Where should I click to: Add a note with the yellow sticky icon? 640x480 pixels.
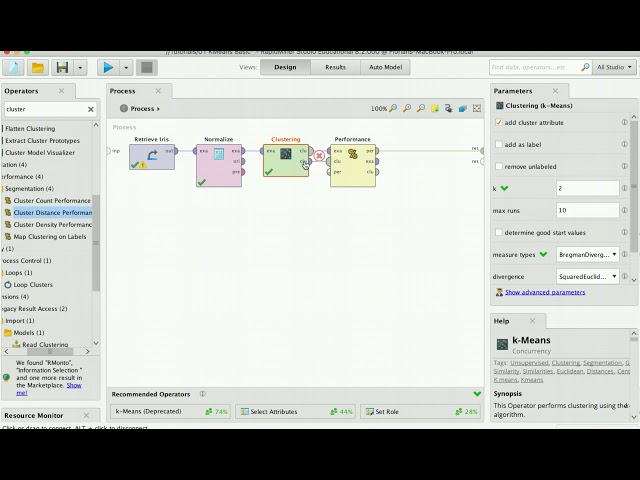[435, 108]
